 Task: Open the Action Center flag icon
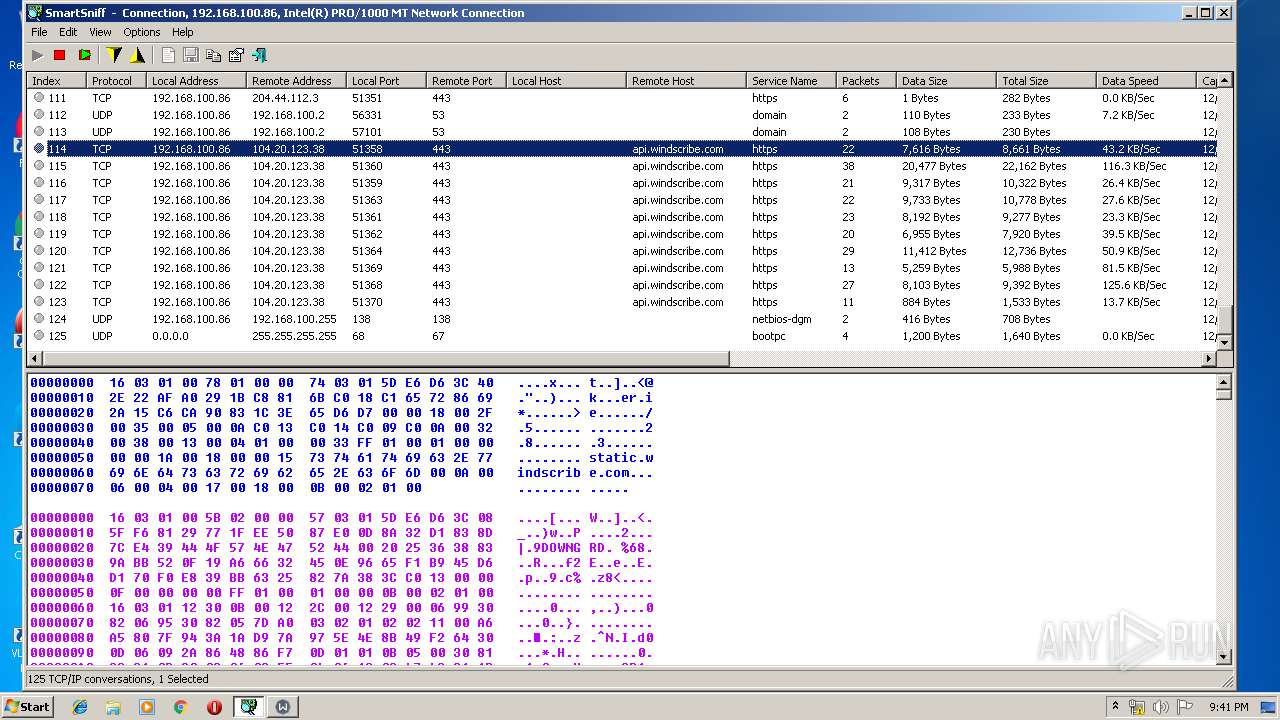1183,707
